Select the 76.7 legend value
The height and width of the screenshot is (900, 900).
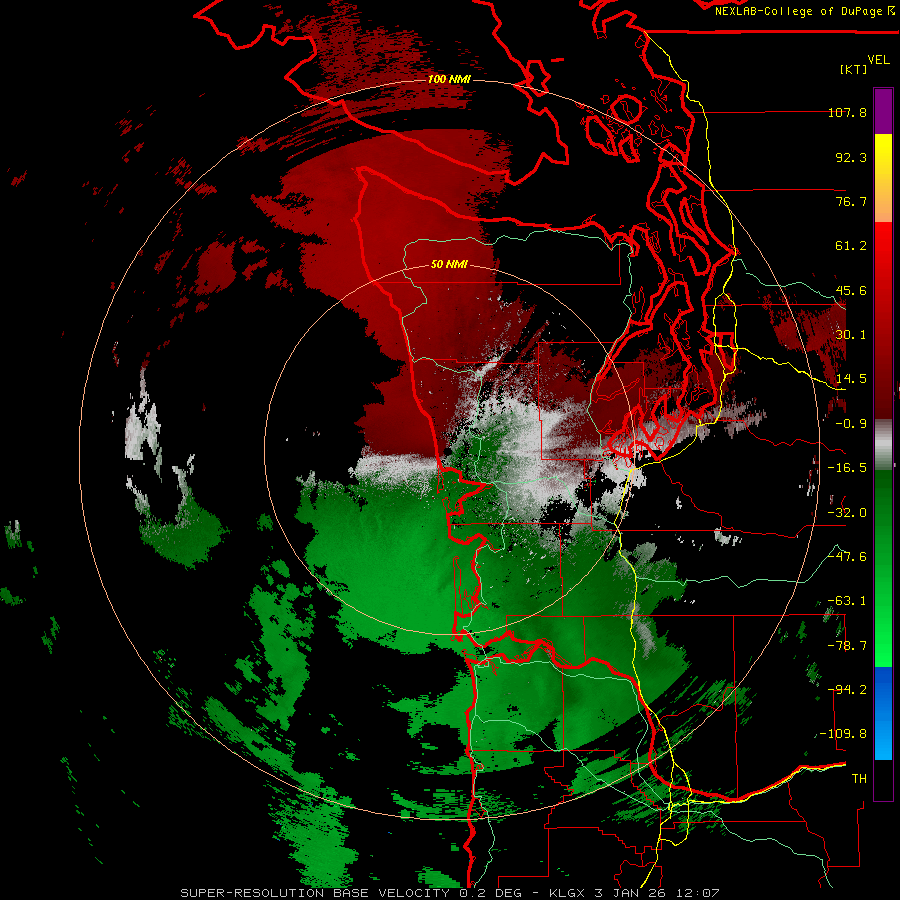851,201
